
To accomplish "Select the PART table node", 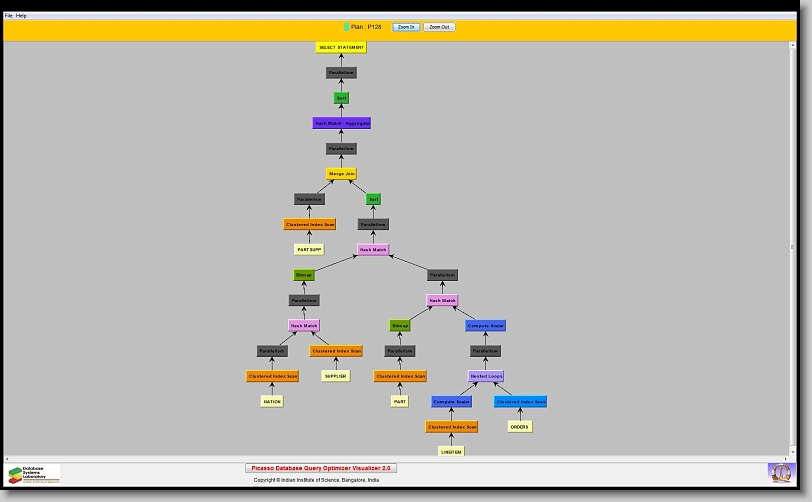I will click(x=400, y=401).
